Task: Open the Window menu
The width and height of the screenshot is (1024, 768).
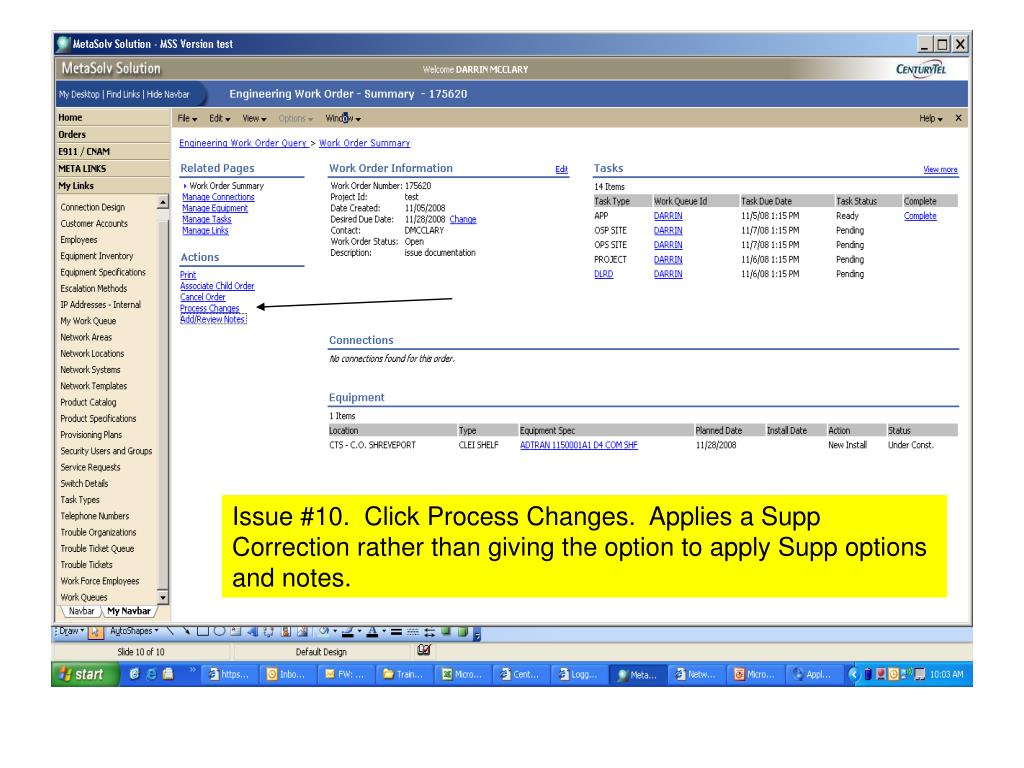Action: (x=343, y=118)
